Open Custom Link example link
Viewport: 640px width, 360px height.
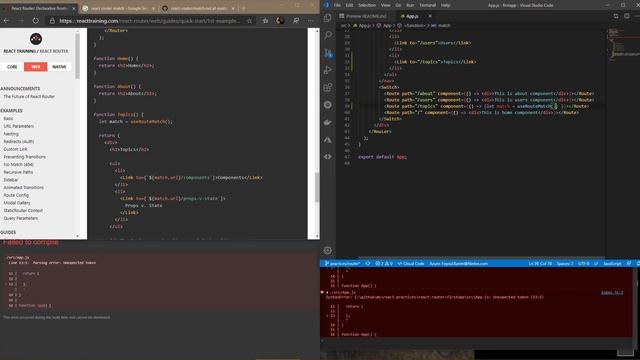click(16, 149)
